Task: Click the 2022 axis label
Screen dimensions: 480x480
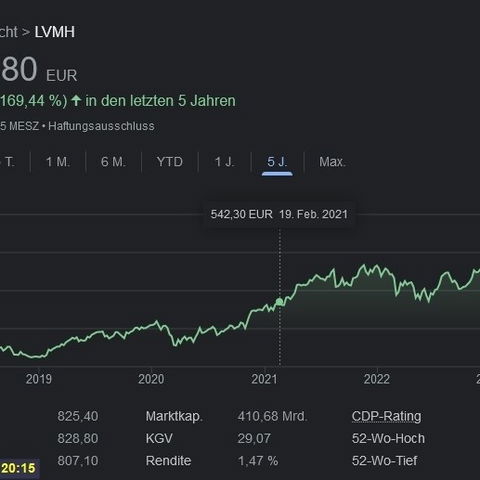Action: tap(377, 379)
